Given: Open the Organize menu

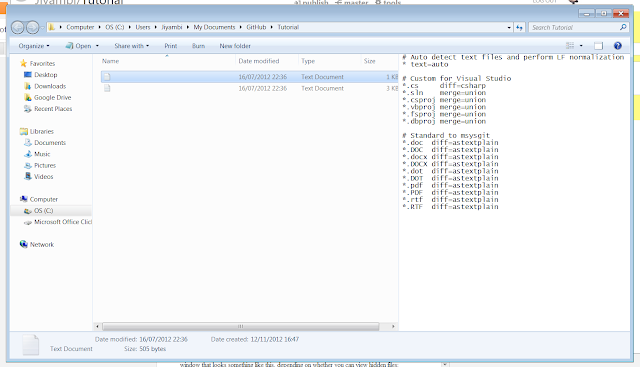Looking at the screenshot, I should (34, 46).
